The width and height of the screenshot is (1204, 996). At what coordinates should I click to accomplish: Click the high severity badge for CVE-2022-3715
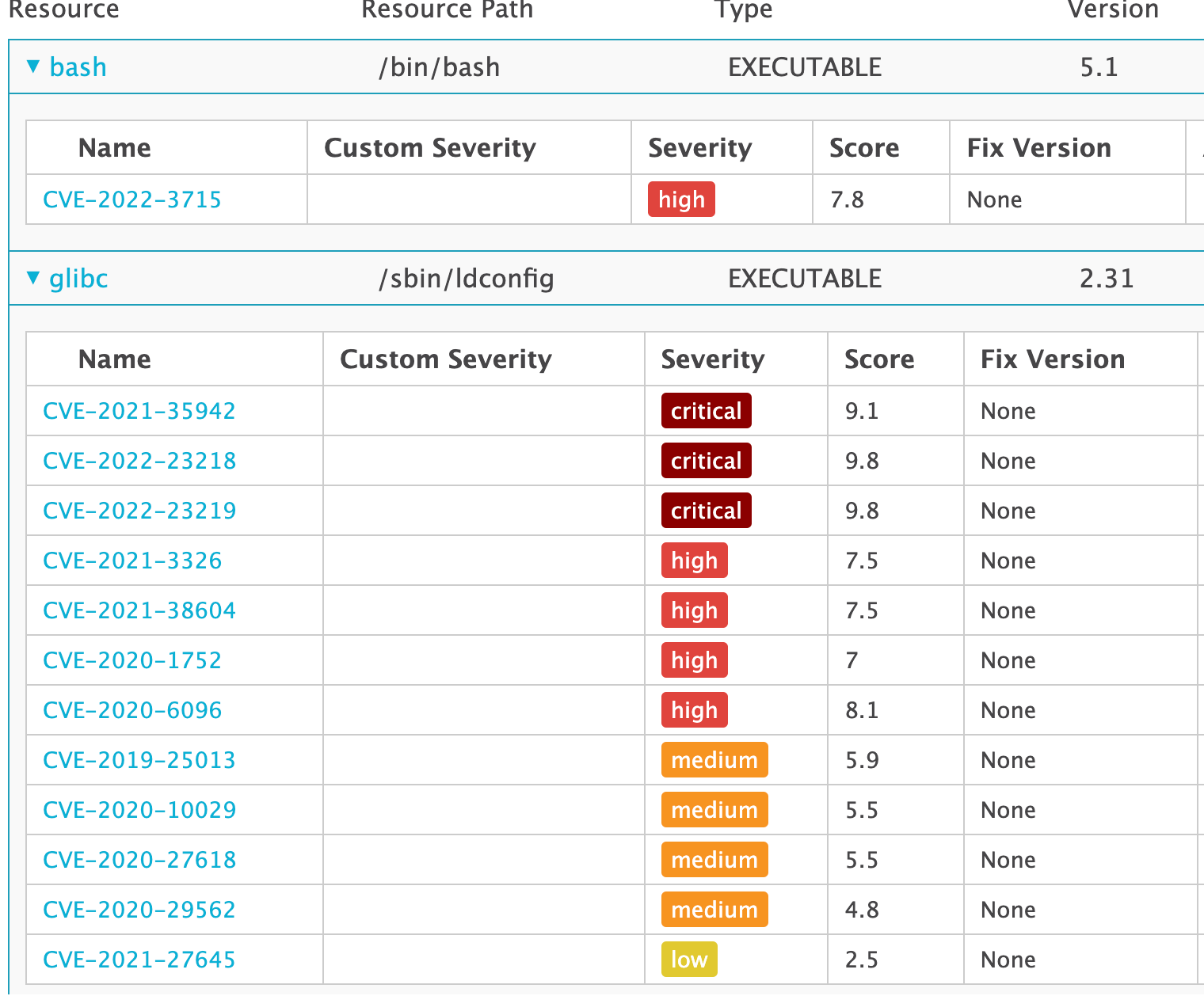pyautogui.click(x=681, y=199)
